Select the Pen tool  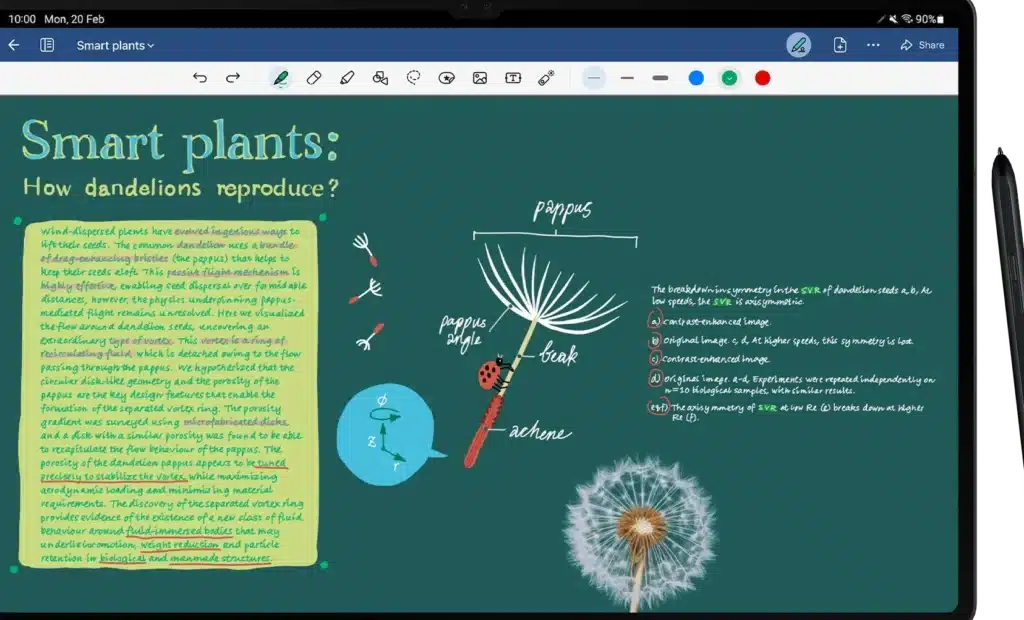[x=281, y=78]
